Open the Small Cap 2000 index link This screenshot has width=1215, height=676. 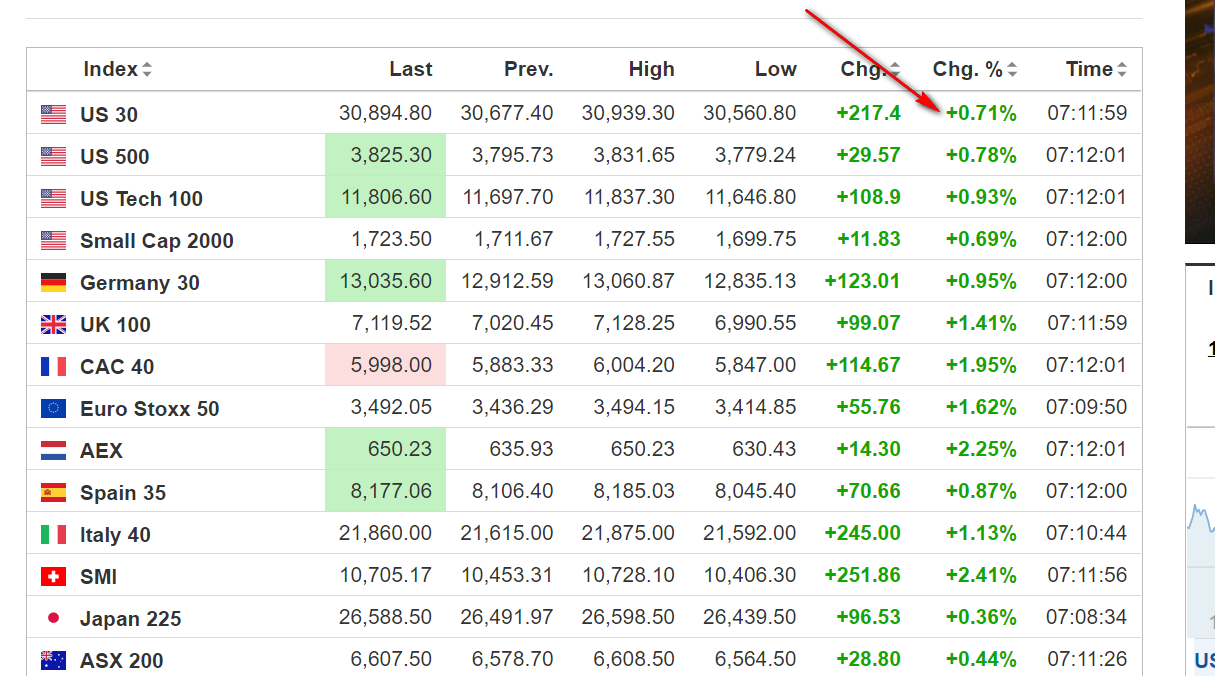157,240
